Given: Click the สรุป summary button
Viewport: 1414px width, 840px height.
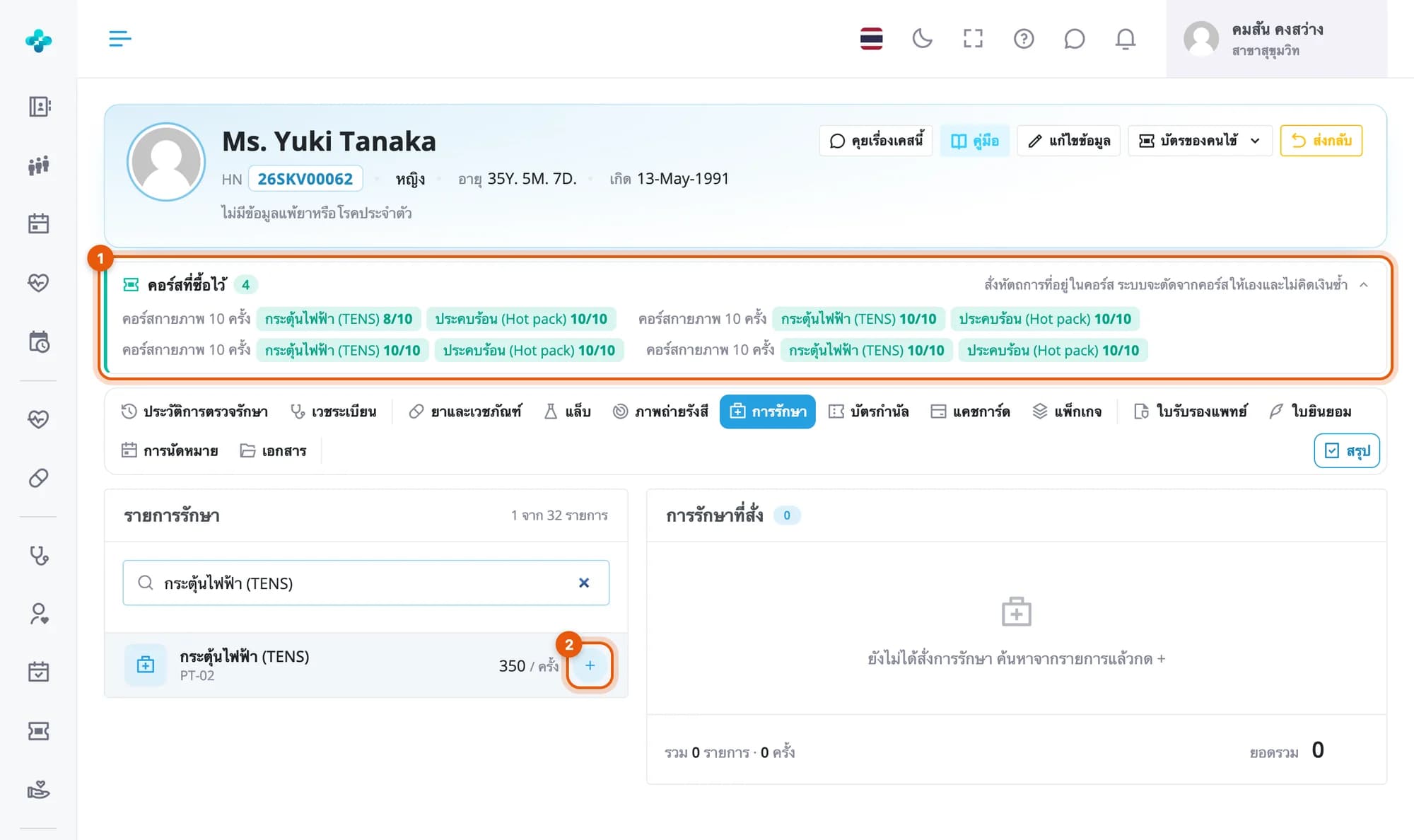Looking at the screenshot, I should 1347,450.
